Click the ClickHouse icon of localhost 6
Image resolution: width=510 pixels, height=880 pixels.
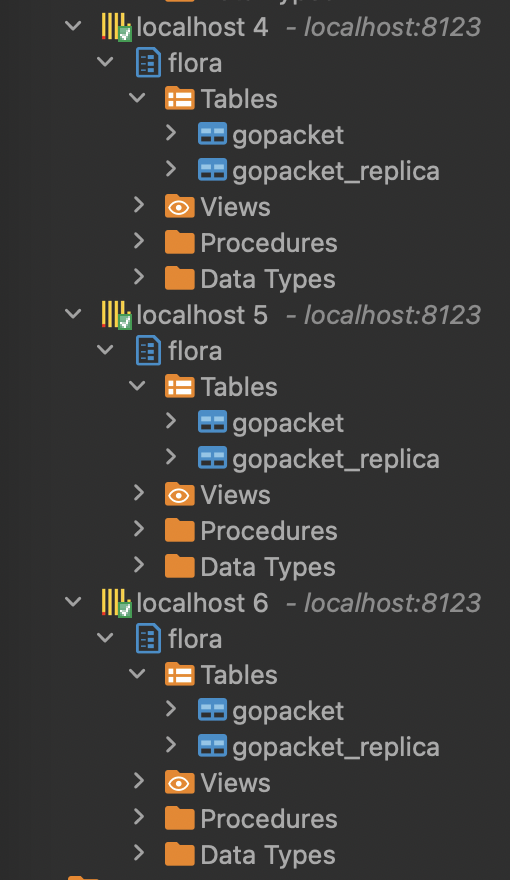click(116, 603)
